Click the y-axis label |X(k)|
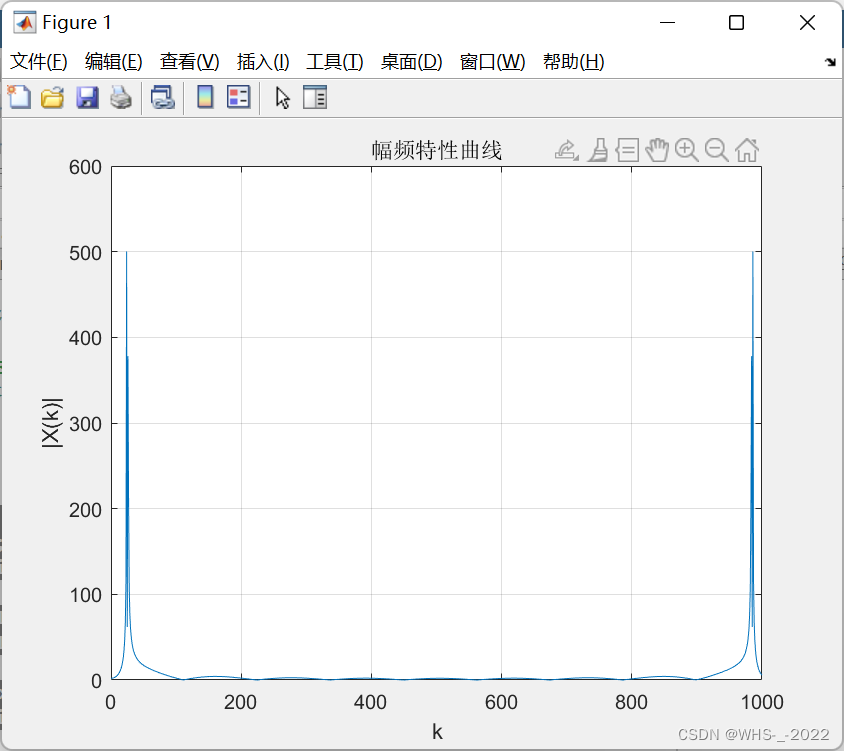Screen dimensions: 844x751 pyautogui.click(x=52, y=423)
